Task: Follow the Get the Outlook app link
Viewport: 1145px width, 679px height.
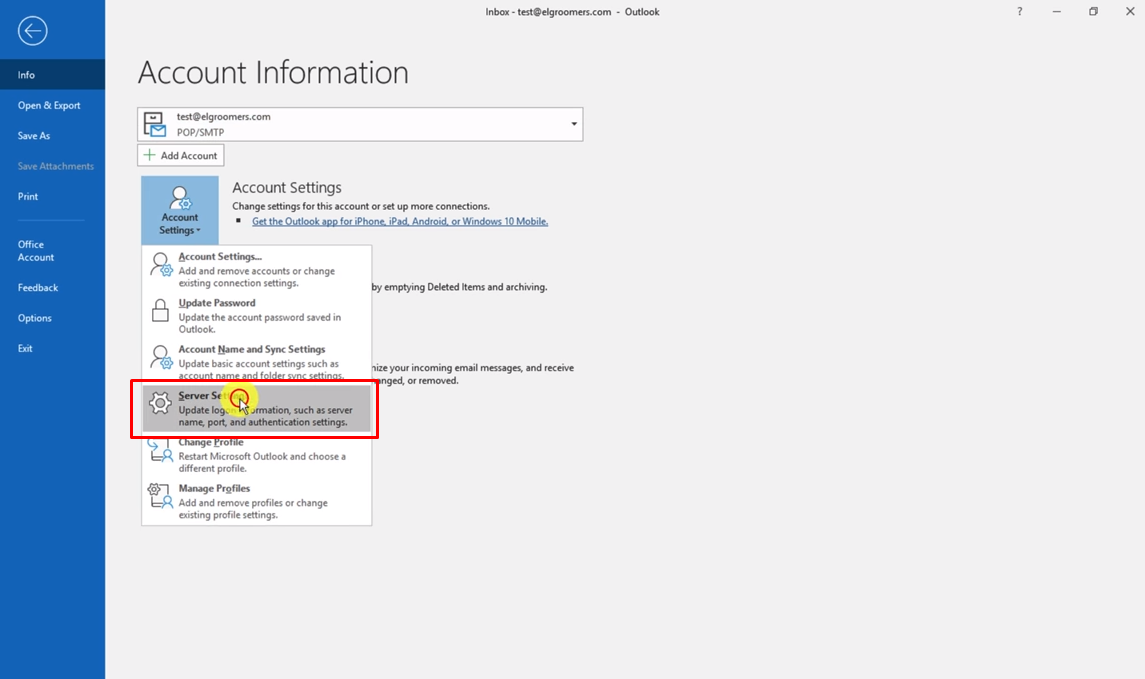Action: point(399,221)
